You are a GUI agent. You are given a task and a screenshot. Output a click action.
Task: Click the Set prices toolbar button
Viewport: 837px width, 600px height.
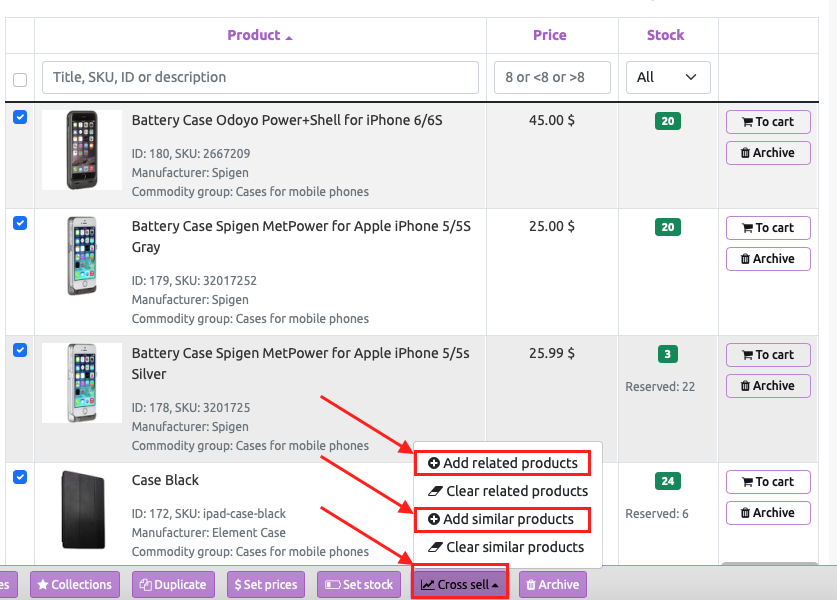(266, 585)
